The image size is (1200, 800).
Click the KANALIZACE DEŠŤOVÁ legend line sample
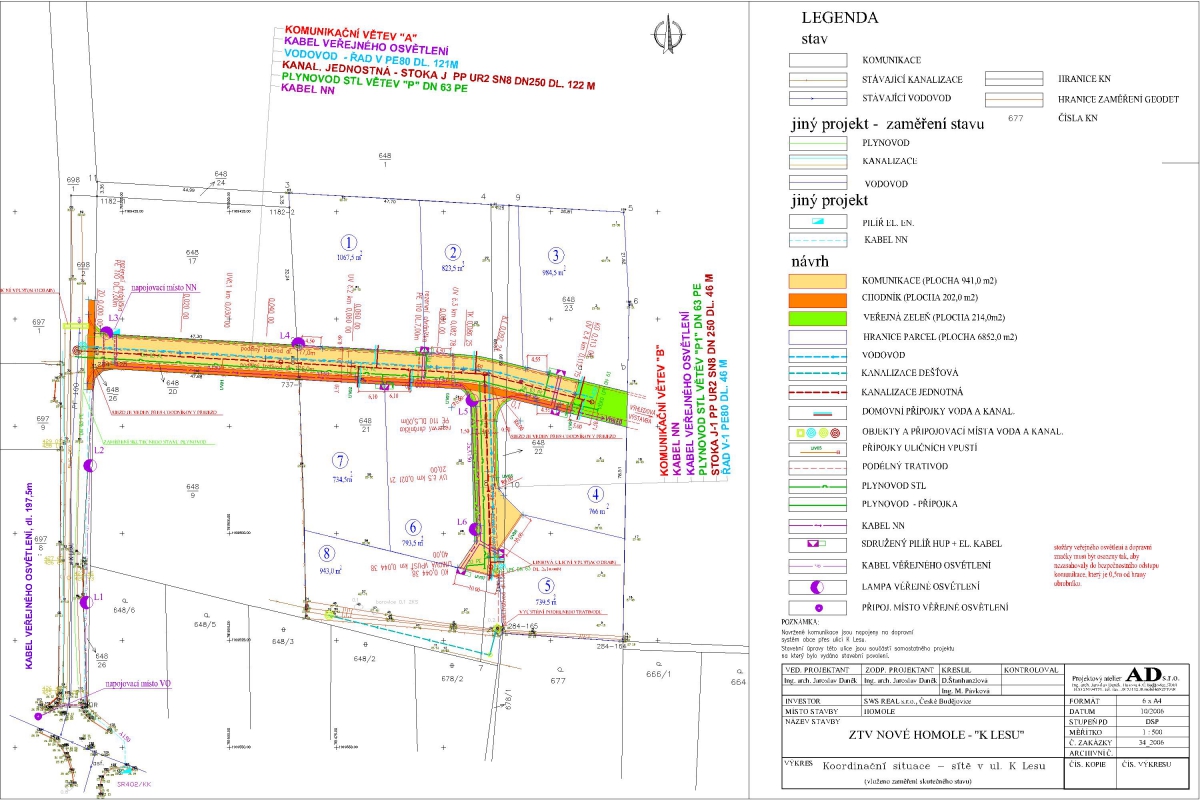tap(818, 374)
